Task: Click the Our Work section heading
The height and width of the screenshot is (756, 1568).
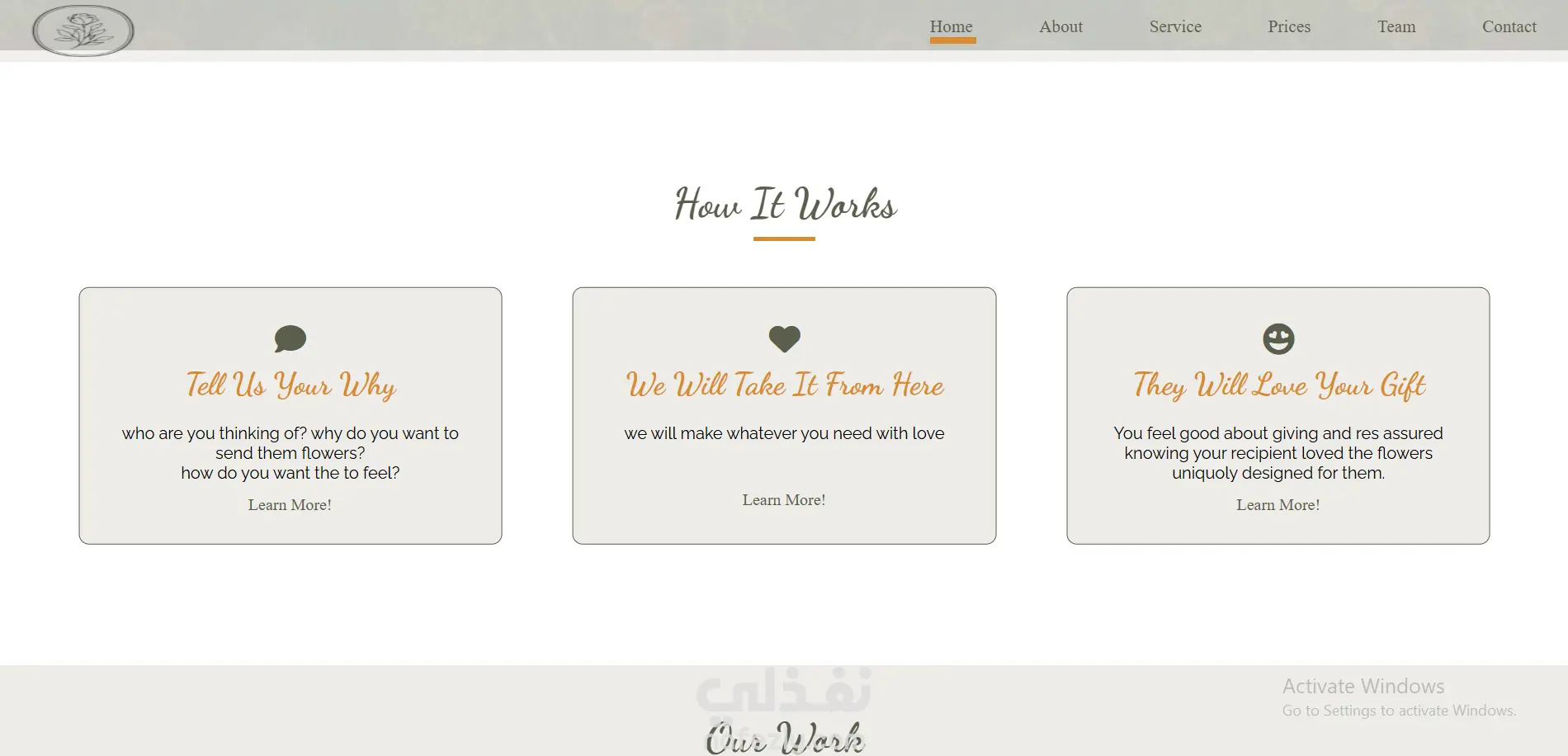Action: [x=785, y=737]
